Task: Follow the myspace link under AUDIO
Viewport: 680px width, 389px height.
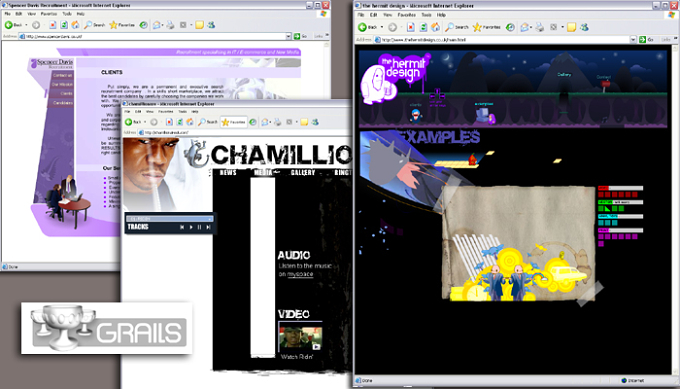Action: click(x=300, y=274)
